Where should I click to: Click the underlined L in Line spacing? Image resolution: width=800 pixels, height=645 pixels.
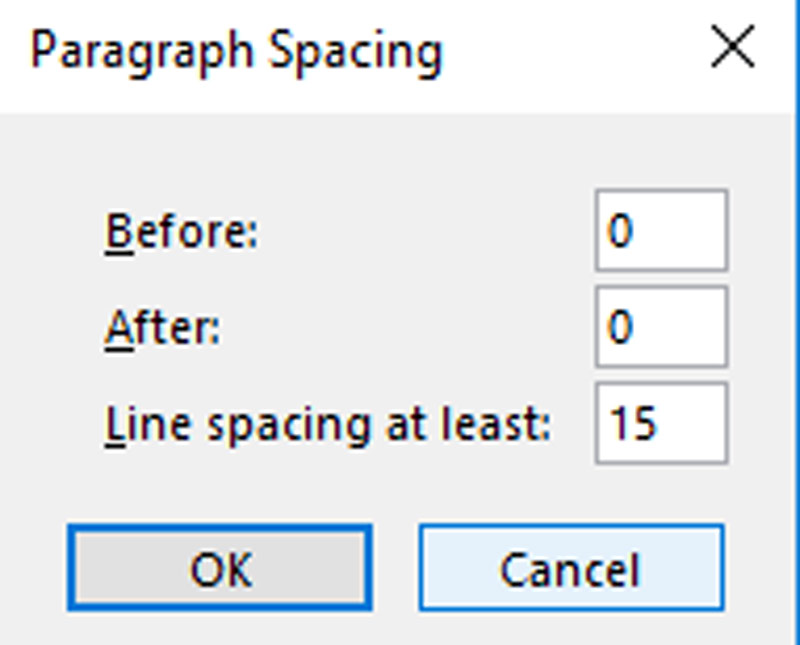pos(113,424)
